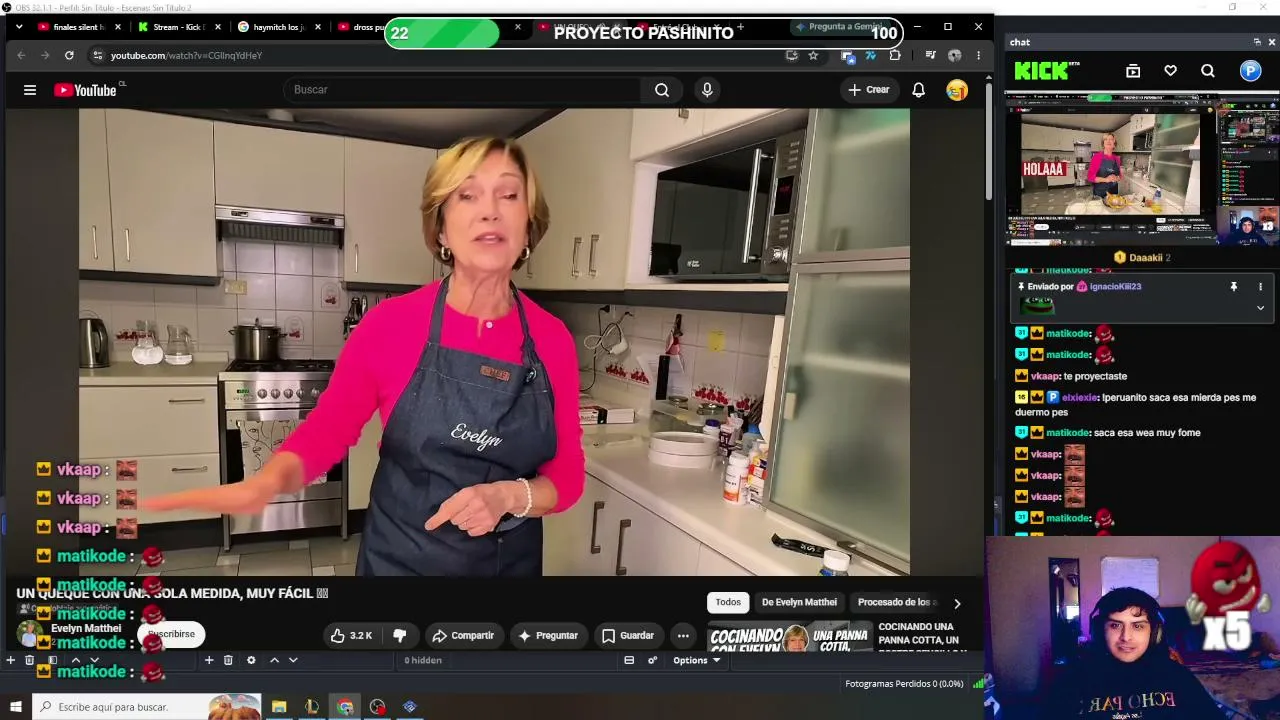
Task: Subscribe to Evelyn Matthei's channel
Action: (x=171, y=634)
